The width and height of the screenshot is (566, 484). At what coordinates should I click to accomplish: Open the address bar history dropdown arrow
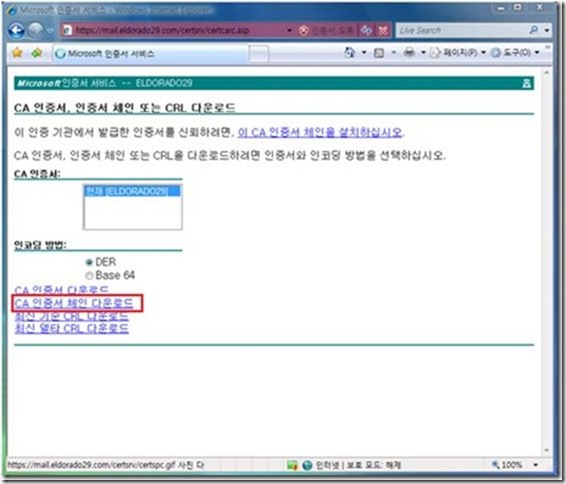289,30
